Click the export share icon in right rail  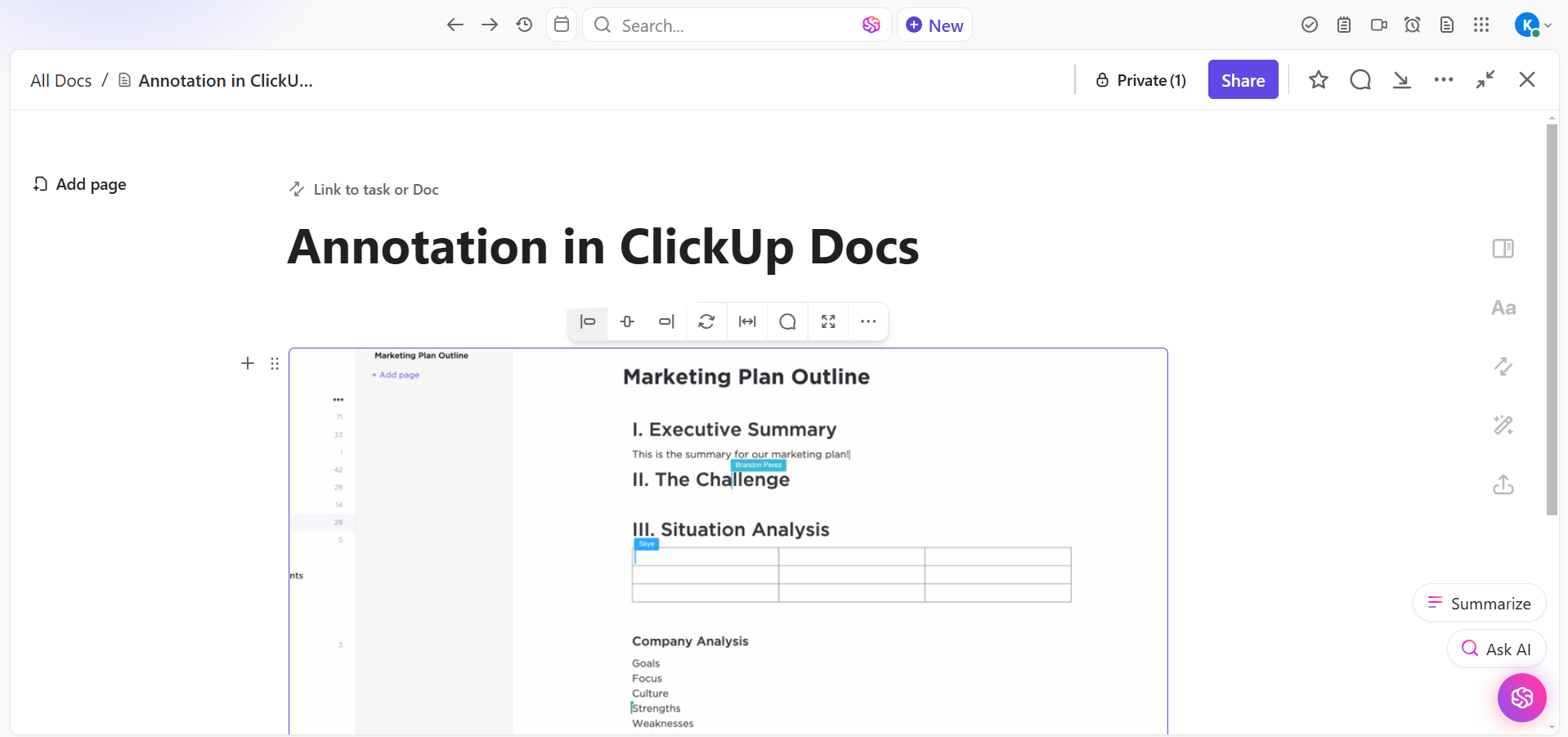[x=1503, y=484]
